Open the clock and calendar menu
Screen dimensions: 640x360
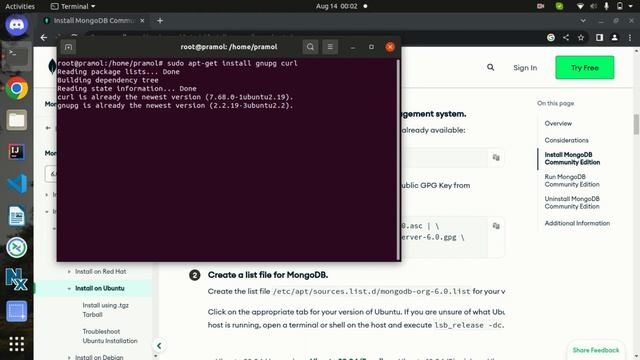point(337,6)
